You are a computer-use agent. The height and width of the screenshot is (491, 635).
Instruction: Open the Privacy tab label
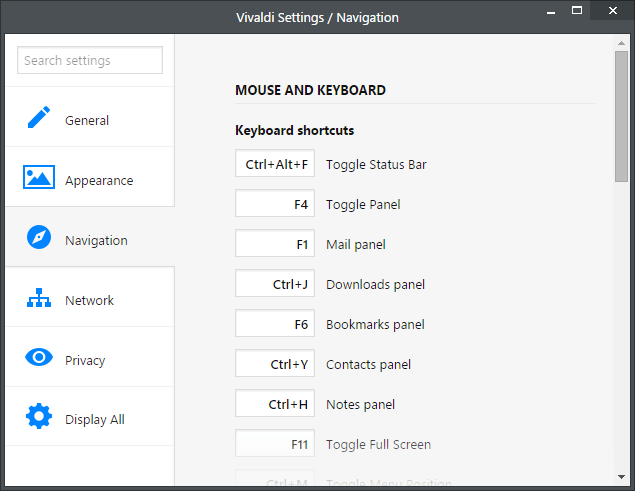click(x=85, y=361)
